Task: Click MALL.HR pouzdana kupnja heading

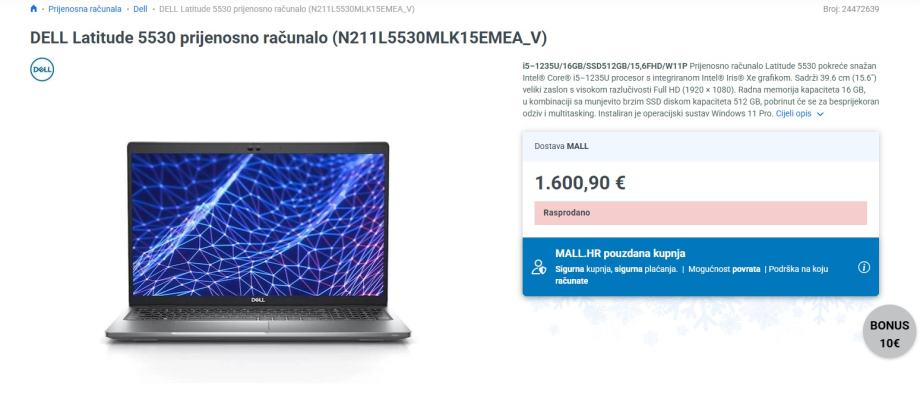Action: coord(620,254)
